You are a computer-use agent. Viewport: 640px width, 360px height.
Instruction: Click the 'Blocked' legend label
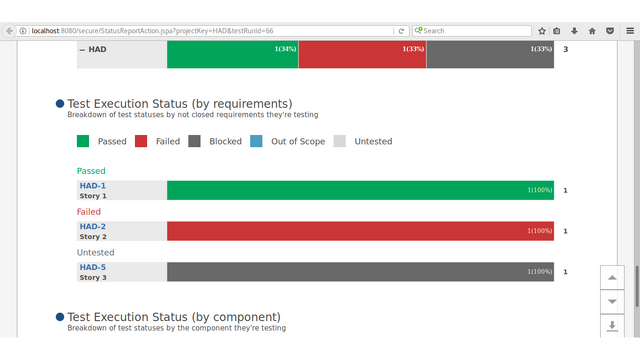click(226, 142)
